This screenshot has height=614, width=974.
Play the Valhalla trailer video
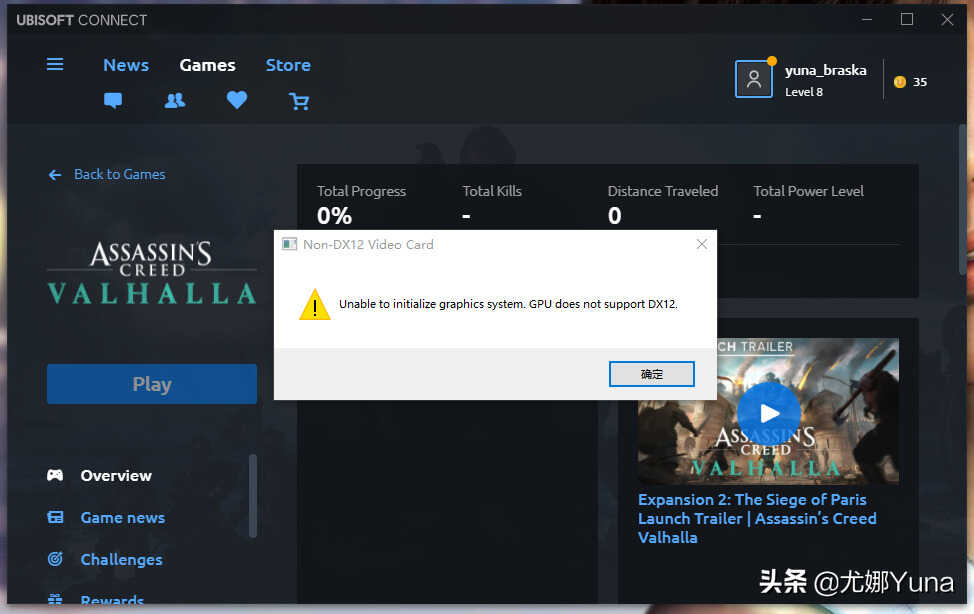pyautogui.click(x=769, y=413)
